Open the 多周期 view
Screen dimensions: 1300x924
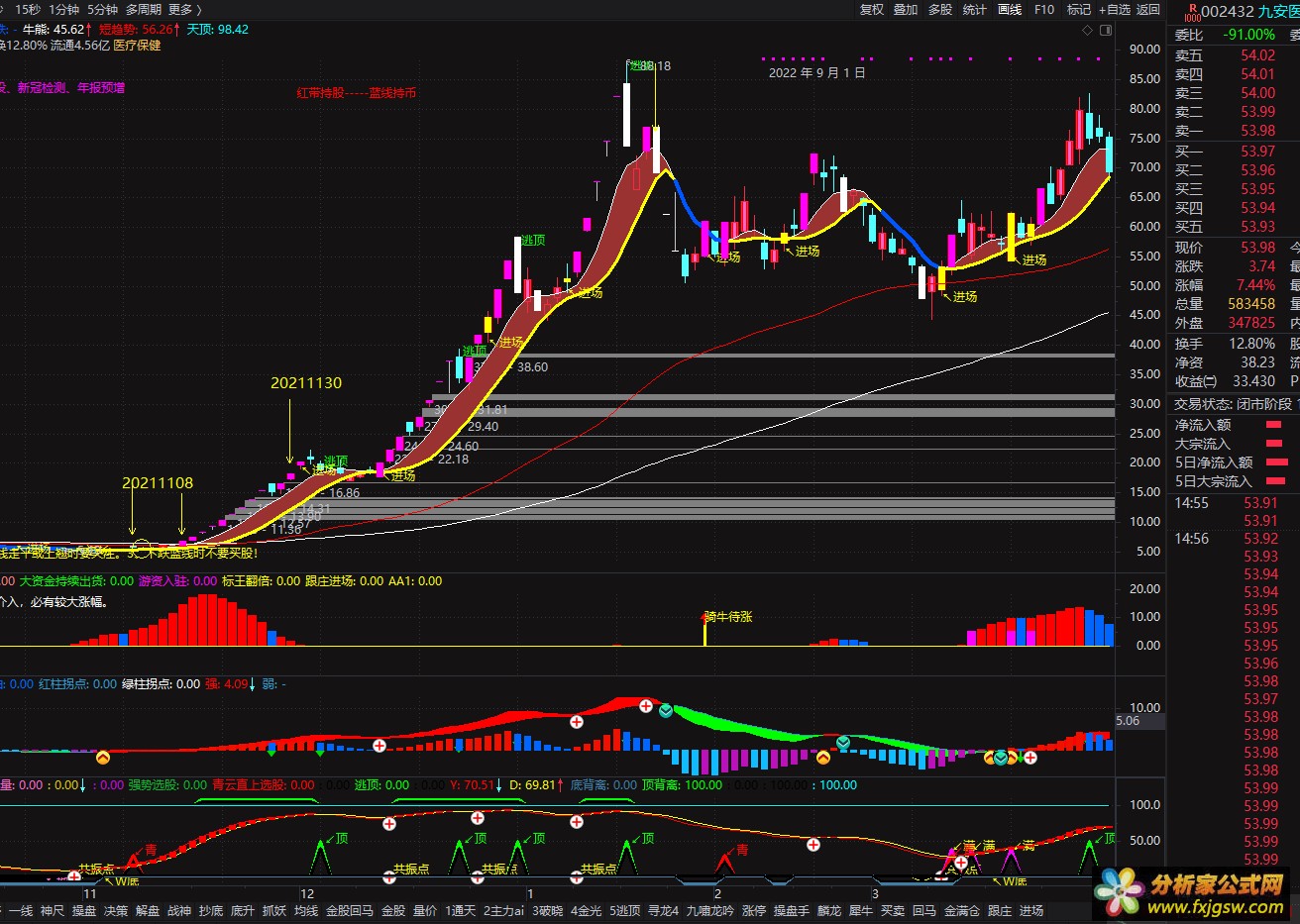[143, 9]
